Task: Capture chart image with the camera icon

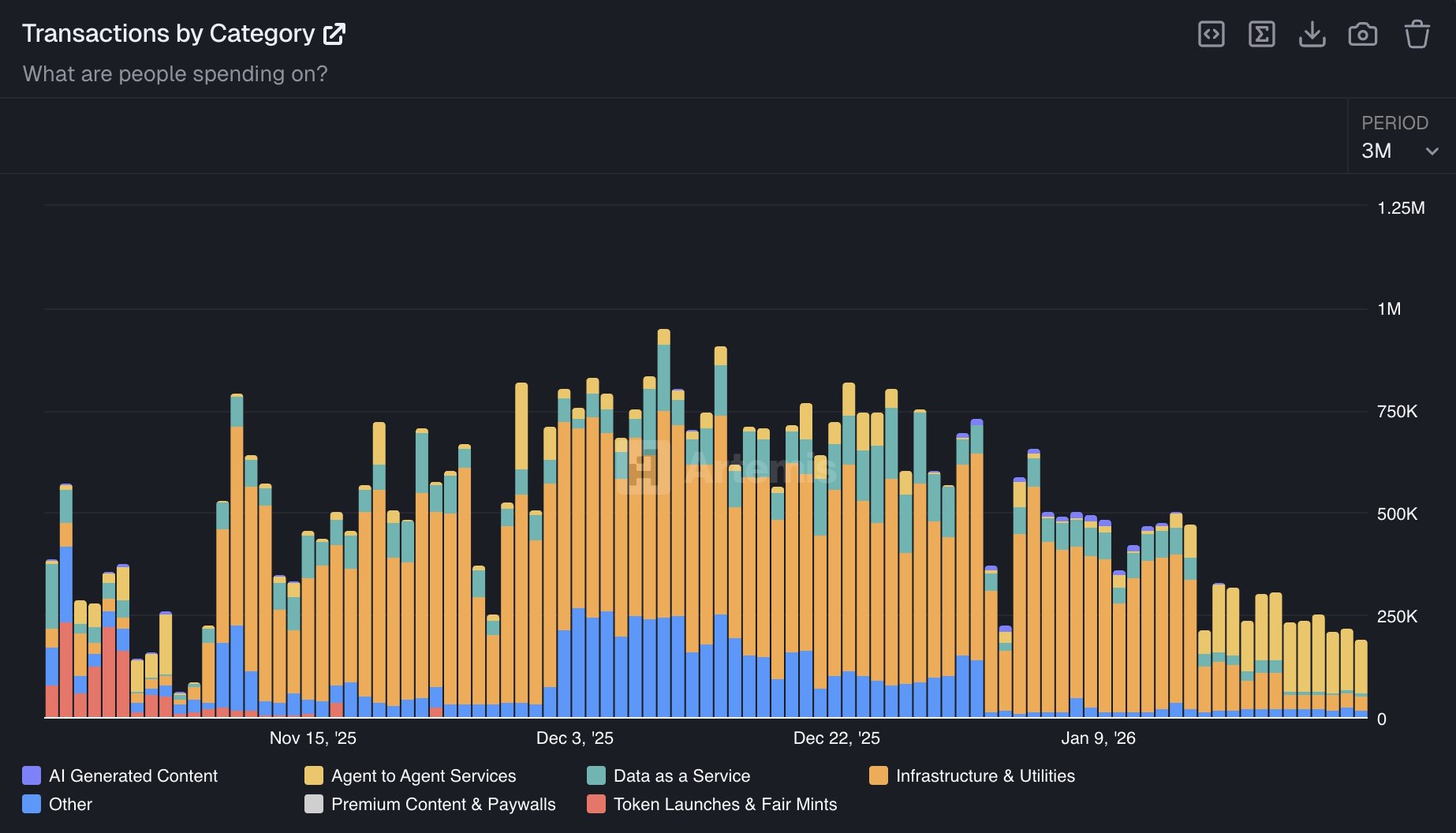Action: coord(1363,34)
